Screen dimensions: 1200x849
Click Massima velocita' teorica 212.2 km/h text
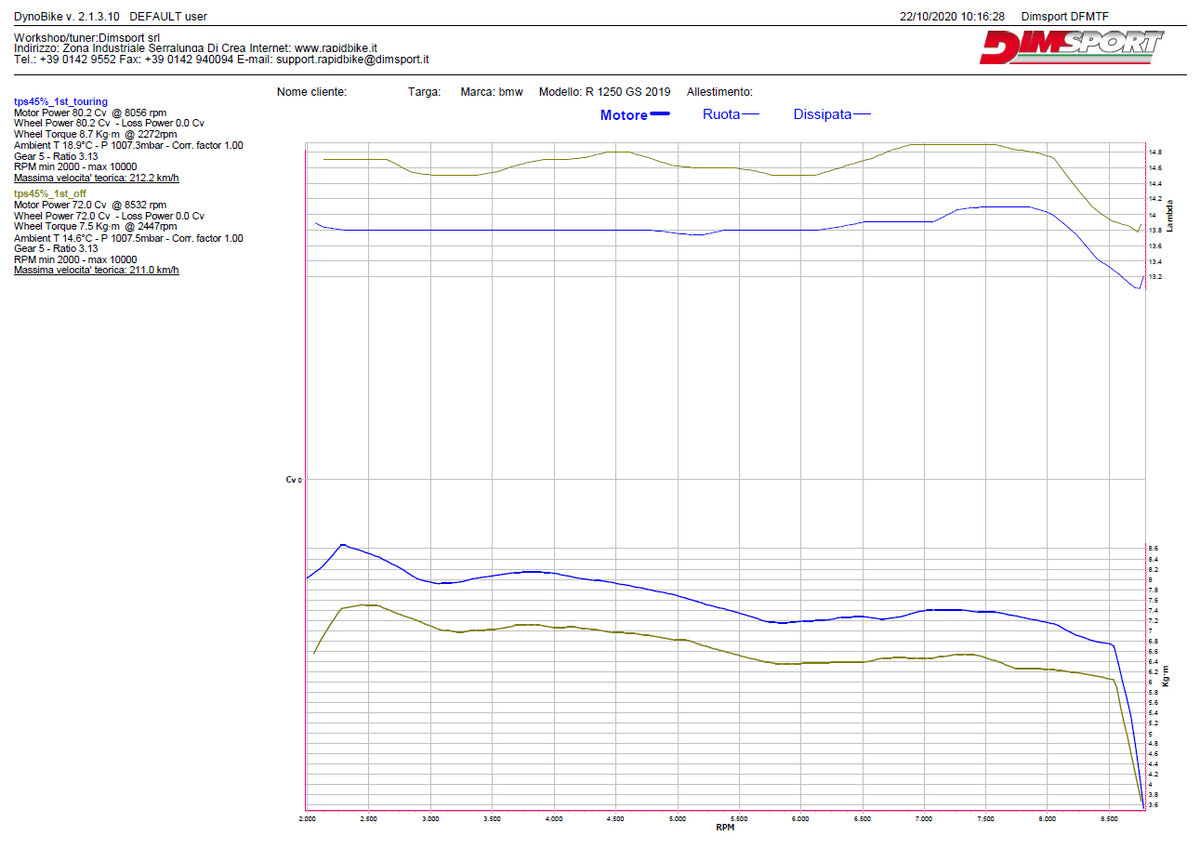click(x=97, y=177)
